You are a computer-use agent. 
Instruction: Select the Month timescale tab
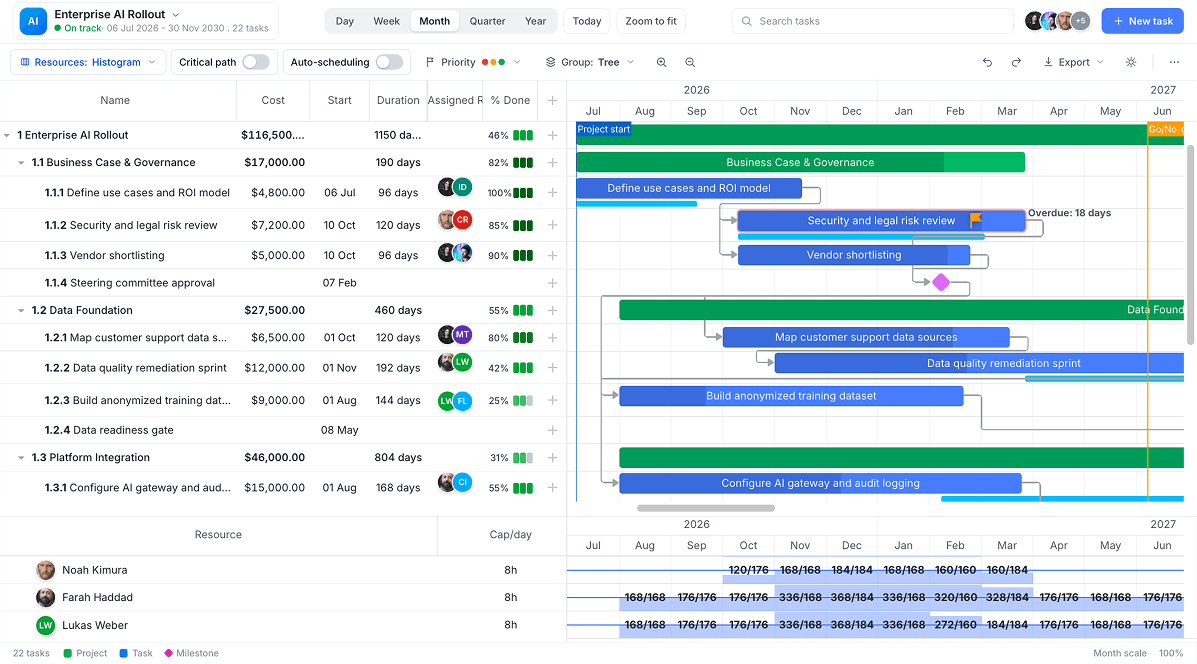[x=434, y=21]
